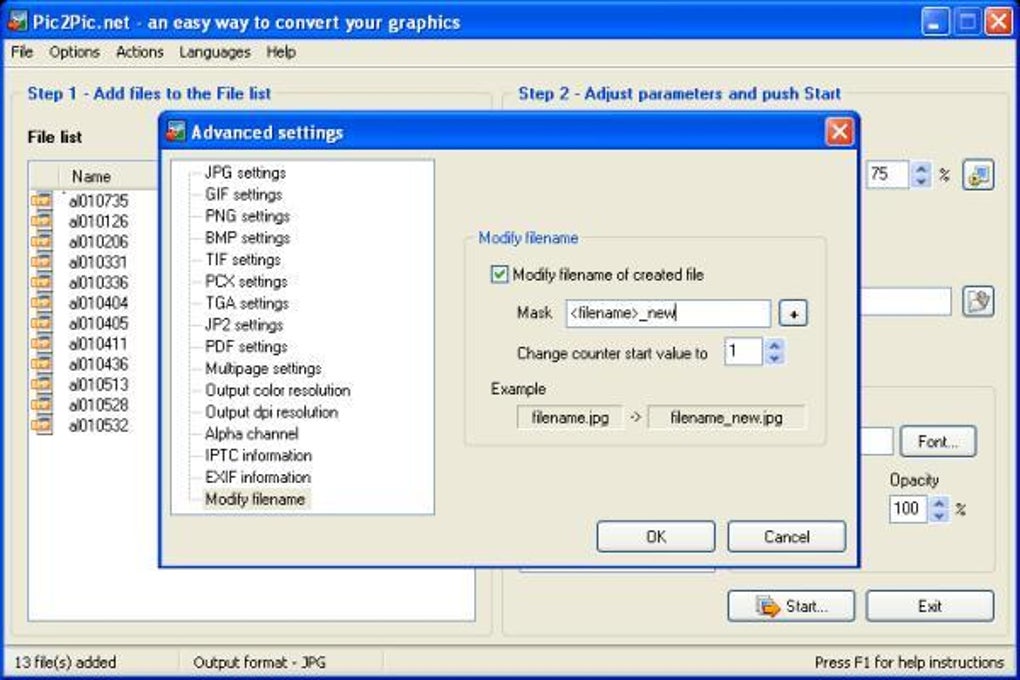The image size is (1020, 680).
Task: Select PCX settings in the tree
Action: coord(246,282)
